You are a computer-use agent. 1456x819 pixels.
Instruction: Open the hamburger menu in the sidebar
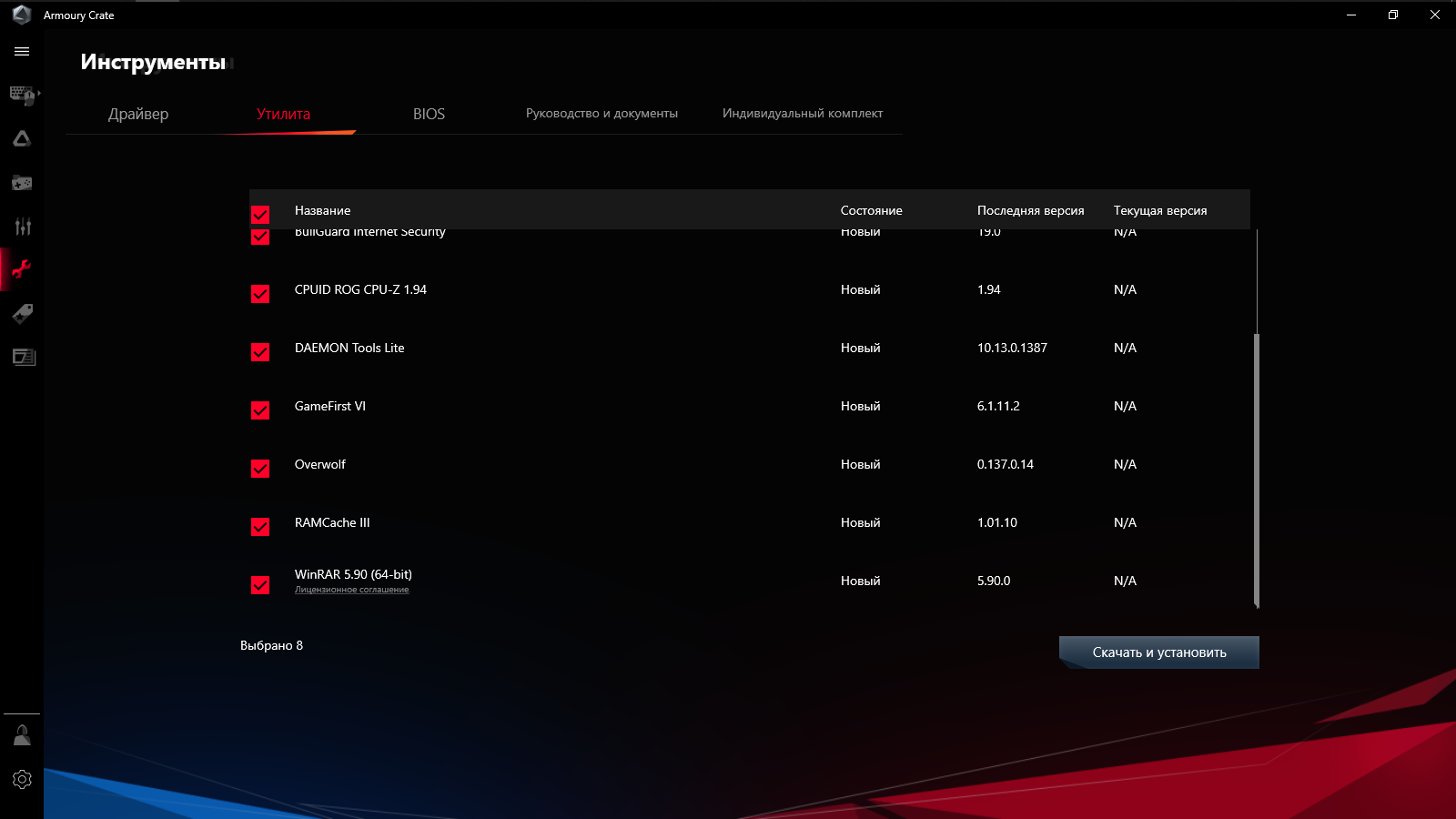pyautogui.click(x=22, y=52)
